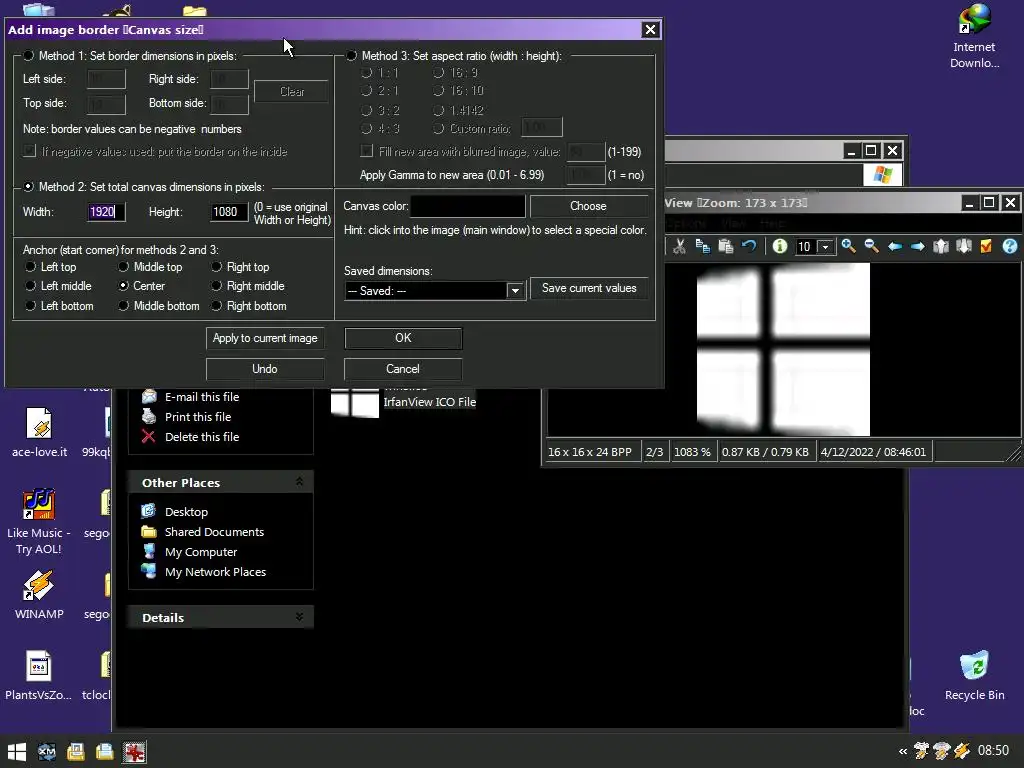Open the PlantsVsZo... desktop icon
1024x768 pixels.
click(x=39, y=675)
